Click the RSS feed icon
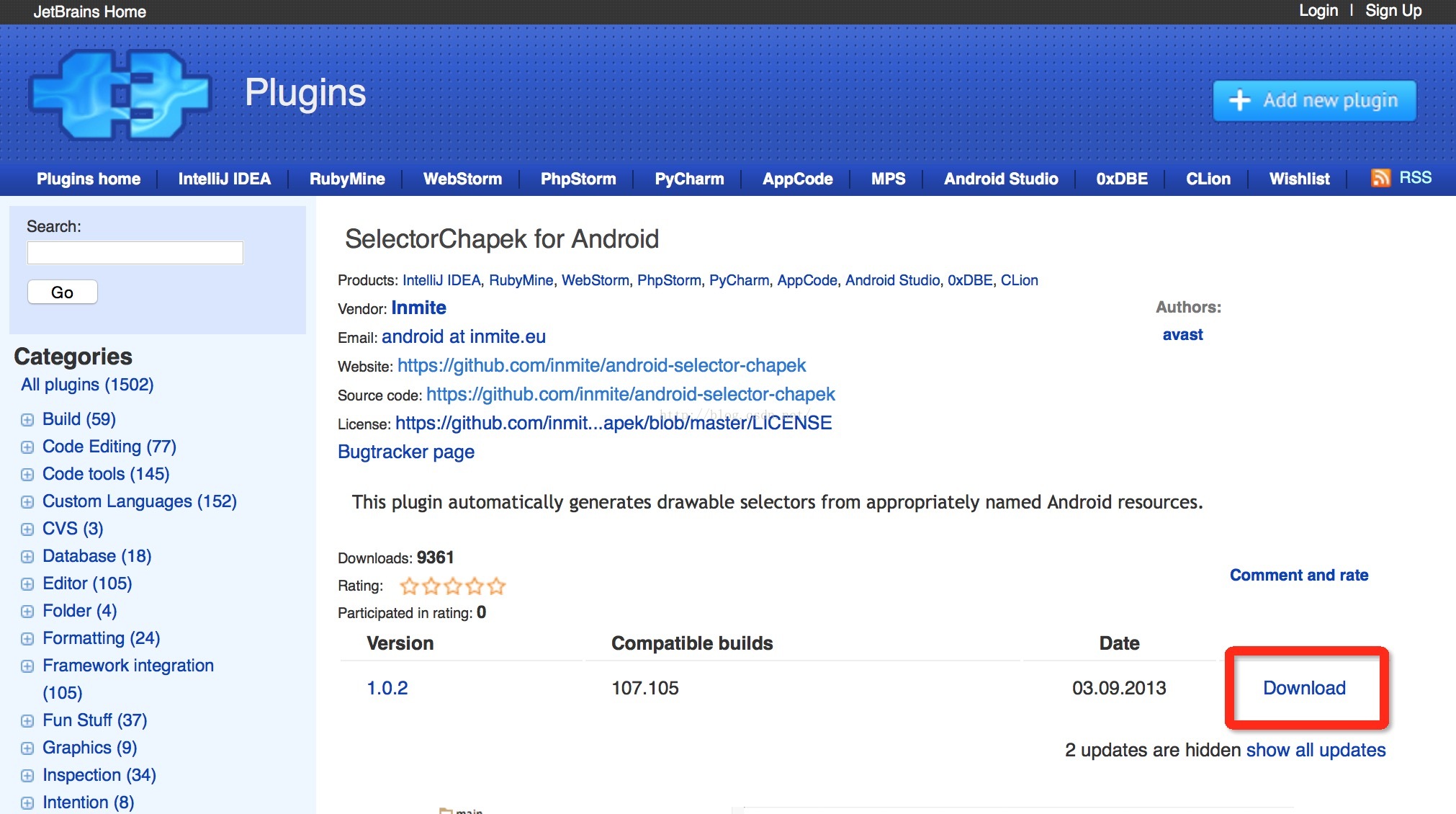 [1380, 178]
